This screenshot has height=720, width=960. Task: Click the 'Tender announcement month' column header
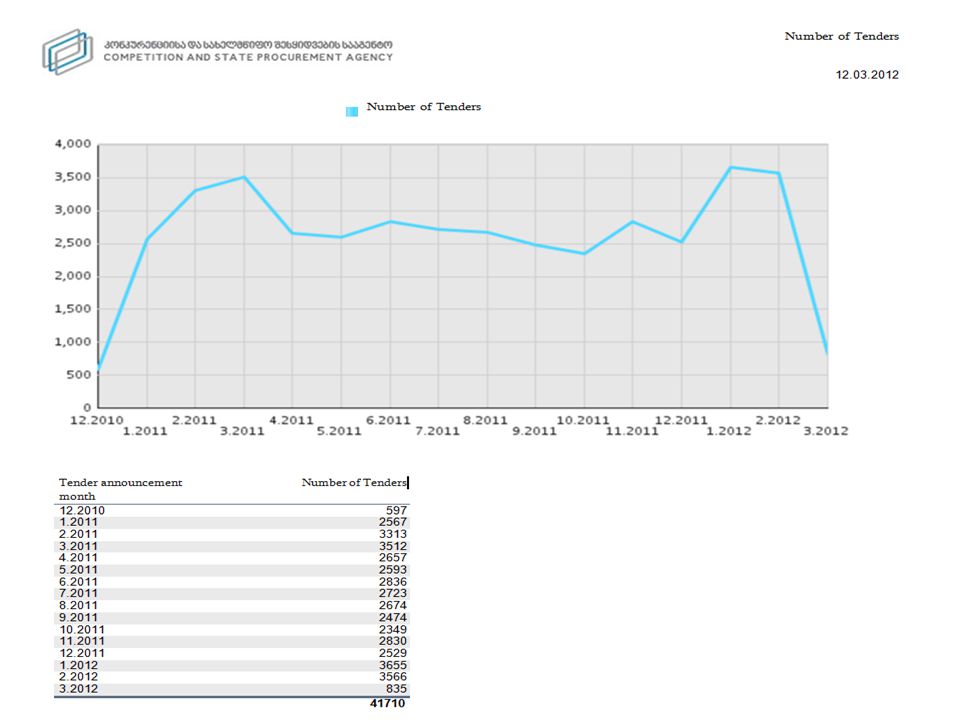click(121, 489)
